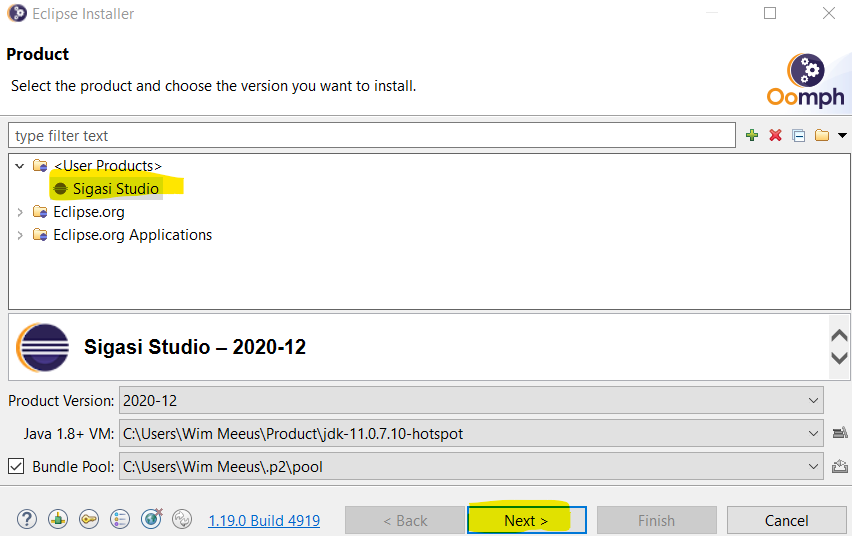Screen dimensions: 852x536
Task: Open the simple/advanced list mode icon
Action: tap(120, 519)
